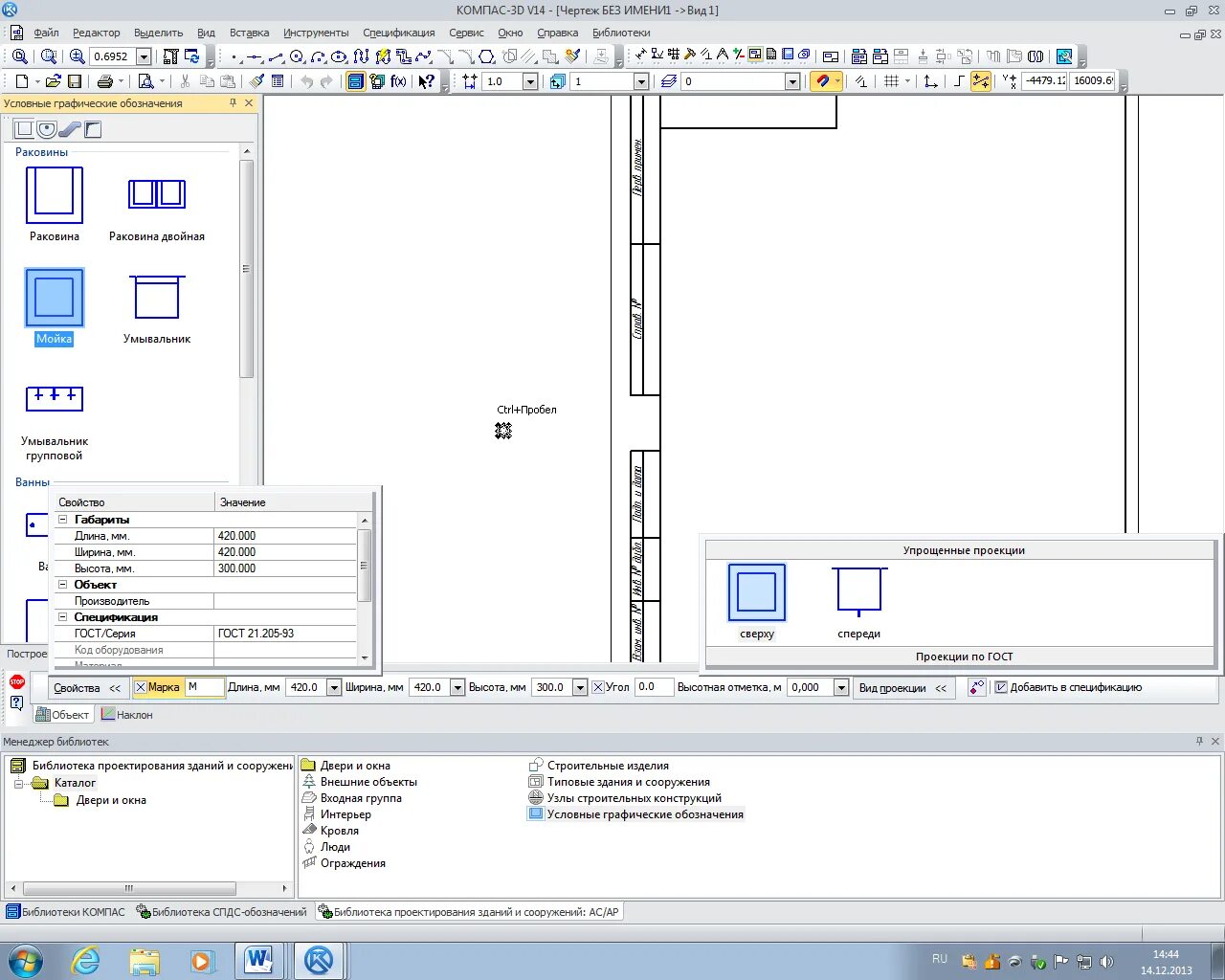Click the format painter brush icon
Viewport: 1225px width, 980px height.
click(256, 81)
